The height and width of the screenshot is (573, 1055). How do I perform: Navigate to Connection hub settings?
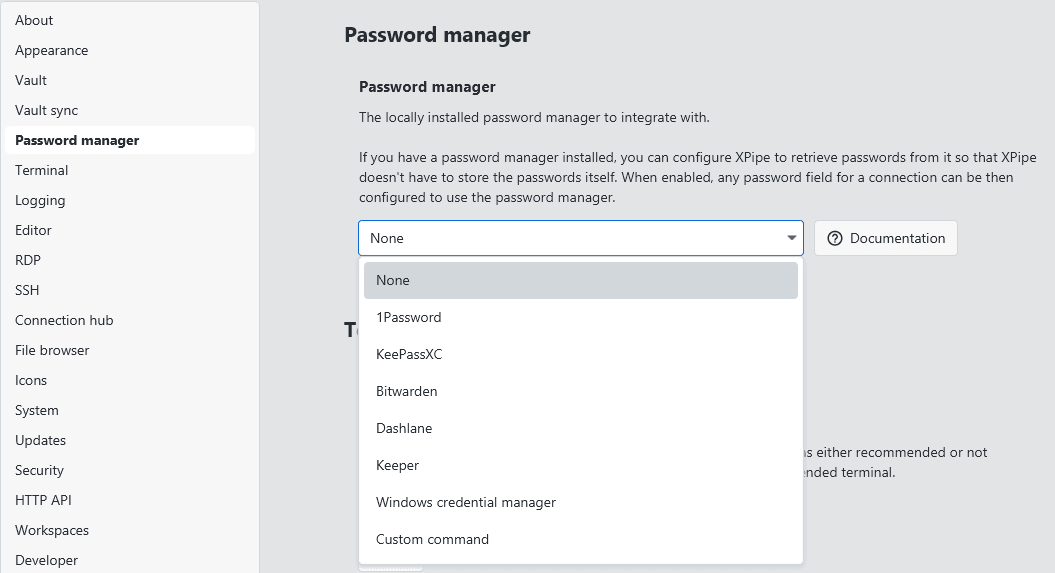tap(64, 320)
